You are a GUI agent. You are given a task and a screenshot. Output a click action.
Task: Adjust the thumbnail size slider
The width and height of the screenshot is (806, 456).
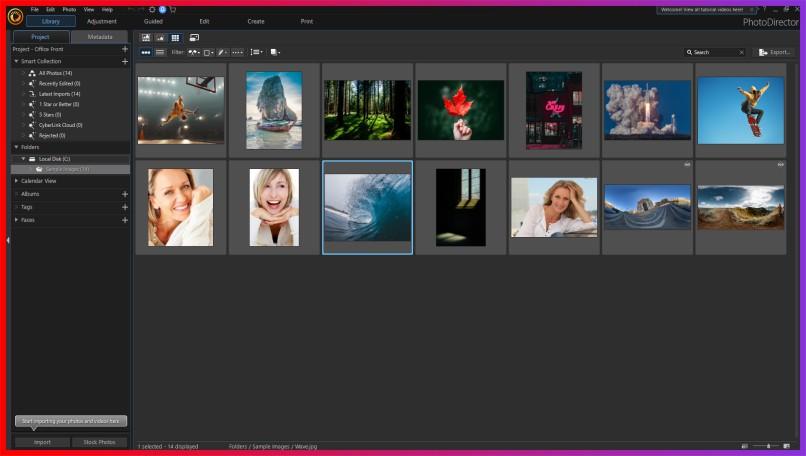pyautogui.click(x=768, y=446)
